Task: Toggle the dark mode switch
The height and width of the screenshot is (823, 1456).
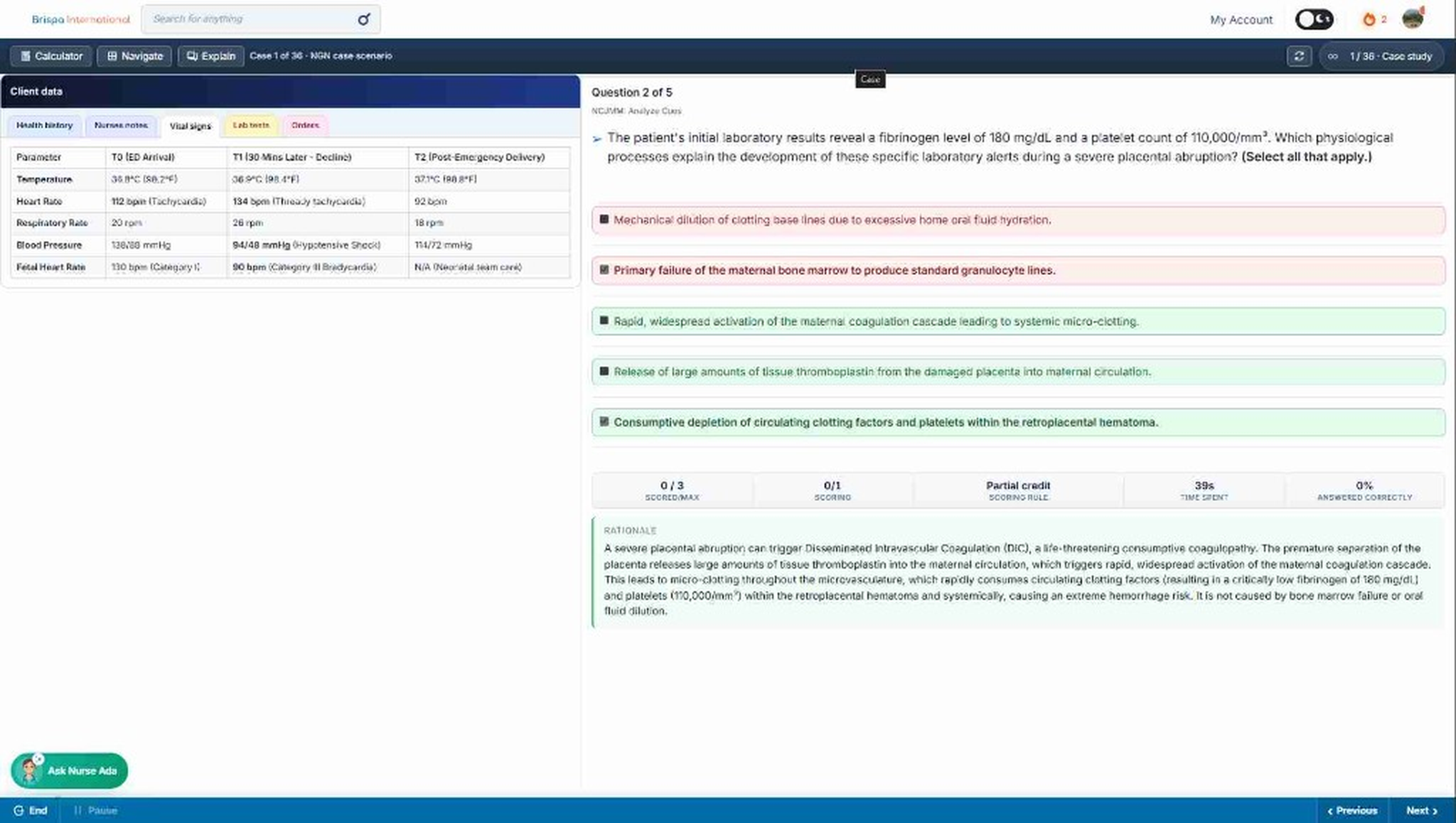Action: [x=1314, y=19]
